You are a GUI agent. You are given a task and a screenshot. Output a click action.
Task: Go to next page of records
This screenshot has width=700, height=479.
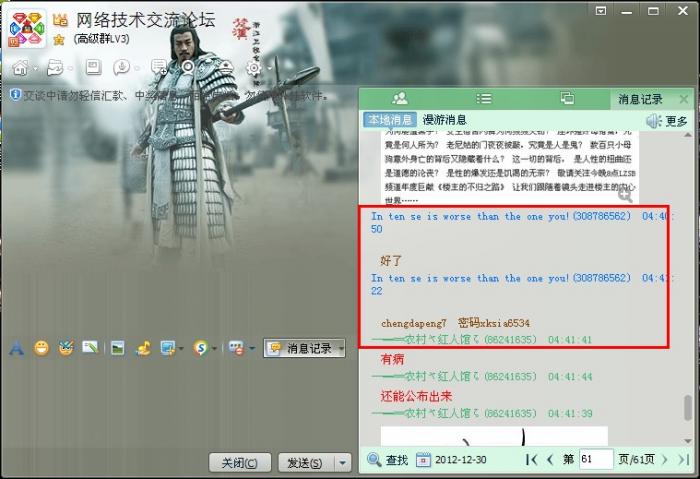pos(665,459)
